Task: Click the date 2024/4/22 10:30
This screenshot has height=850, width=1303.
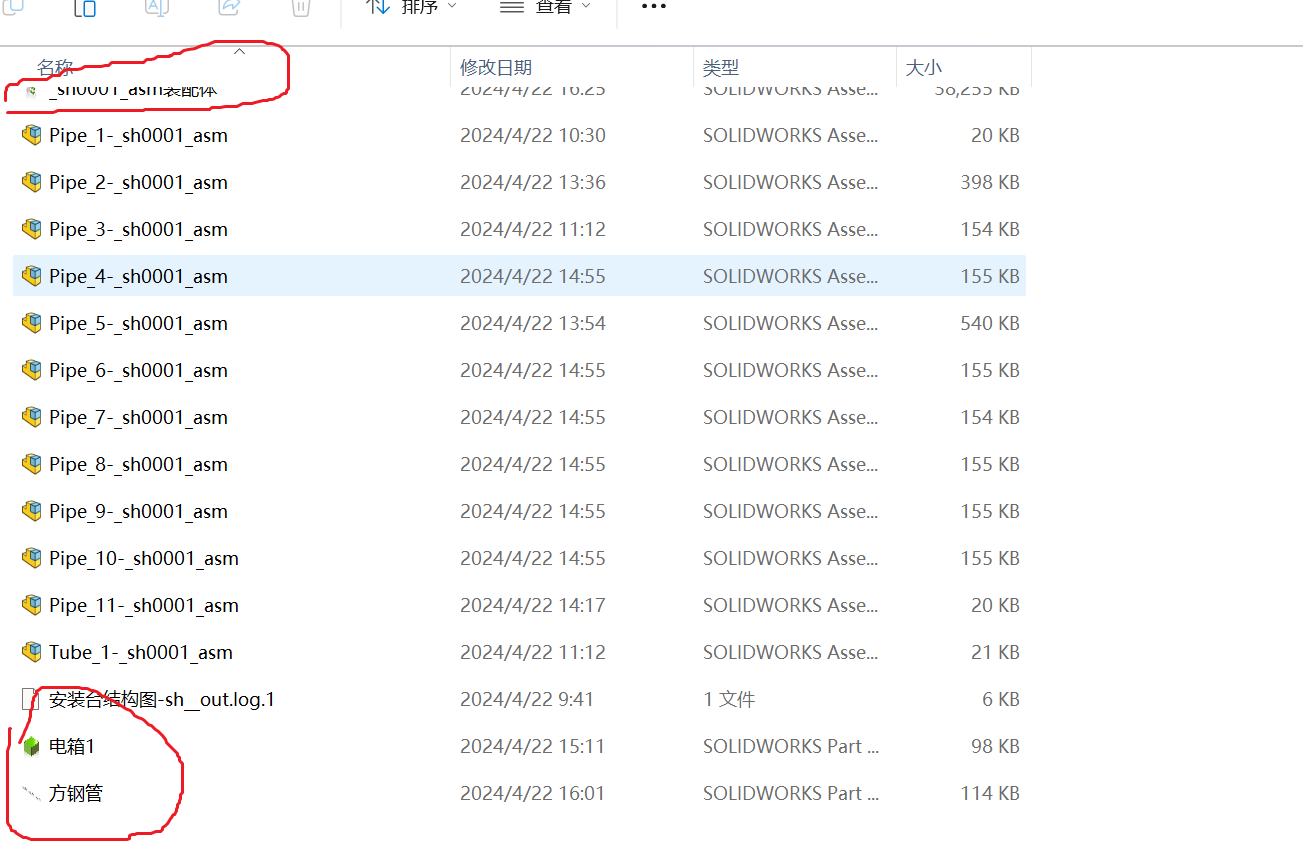Action: 533,135
